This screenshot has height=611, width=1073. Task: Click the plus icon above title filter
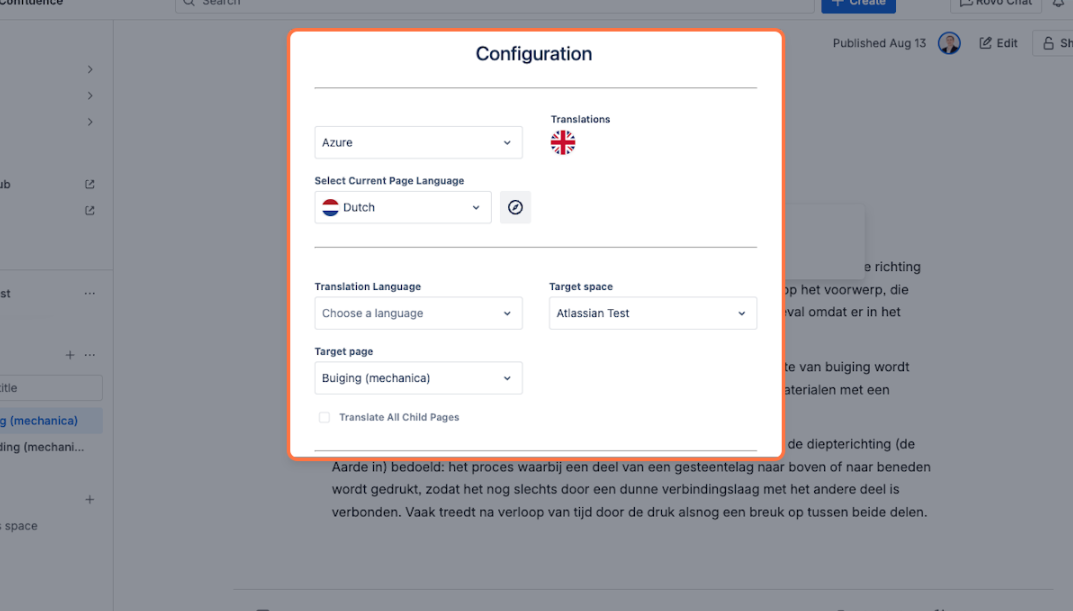(x=70, y=355)
